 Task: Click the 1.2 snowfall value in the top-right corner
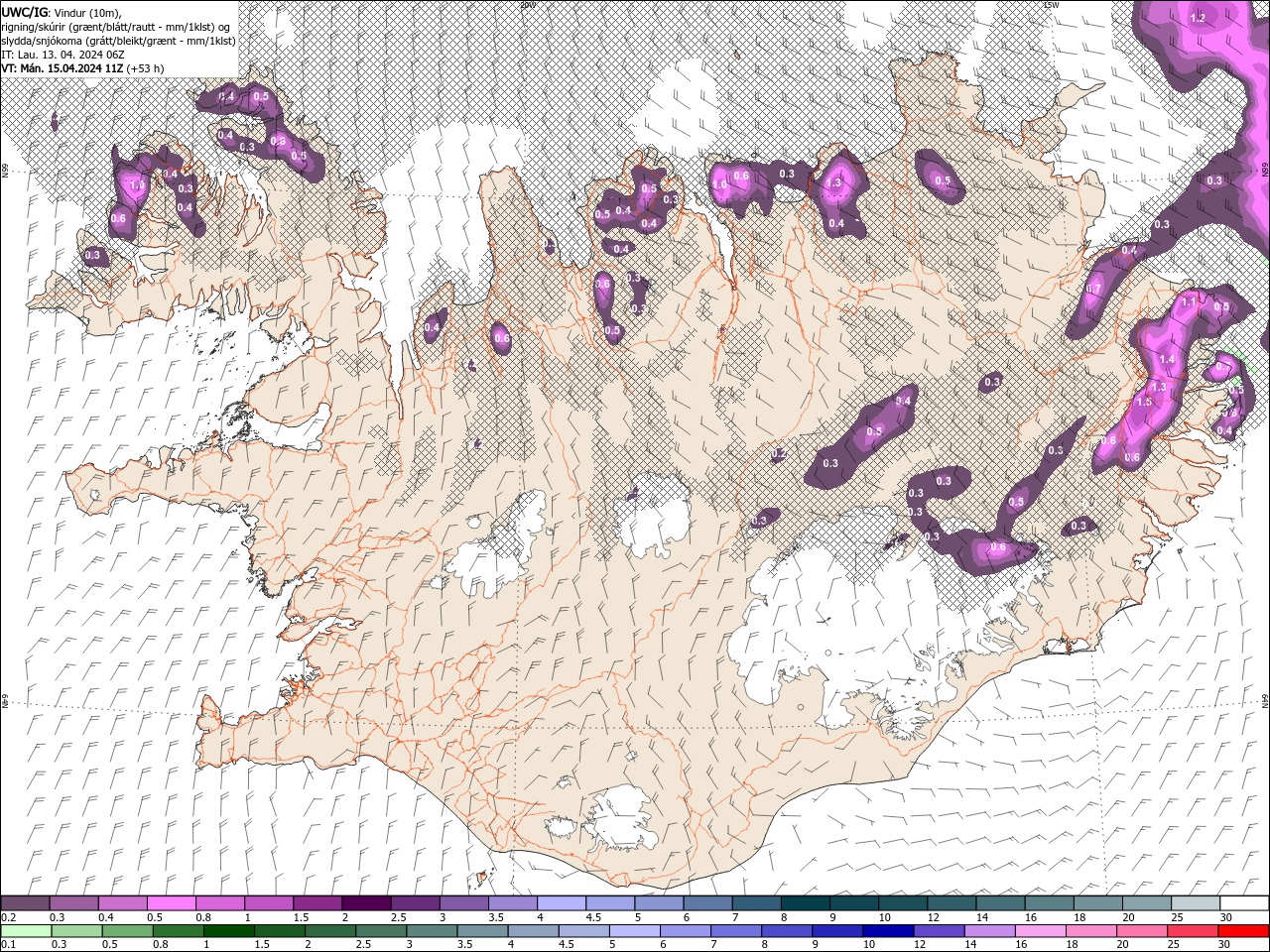tap(1198, 18)
